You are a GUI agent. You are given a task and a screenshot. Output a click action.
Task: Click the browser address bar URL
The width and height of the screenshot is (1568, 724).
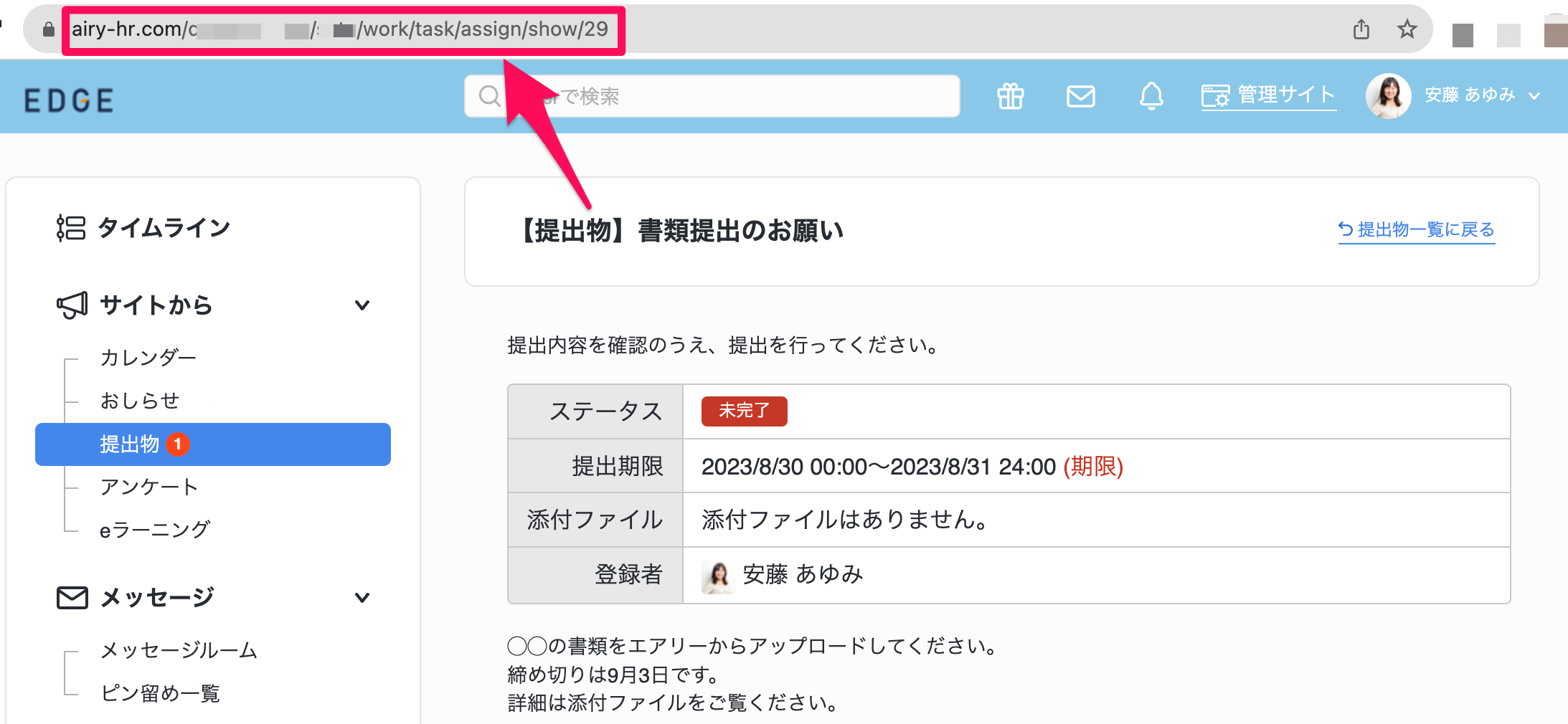point(340,29)
